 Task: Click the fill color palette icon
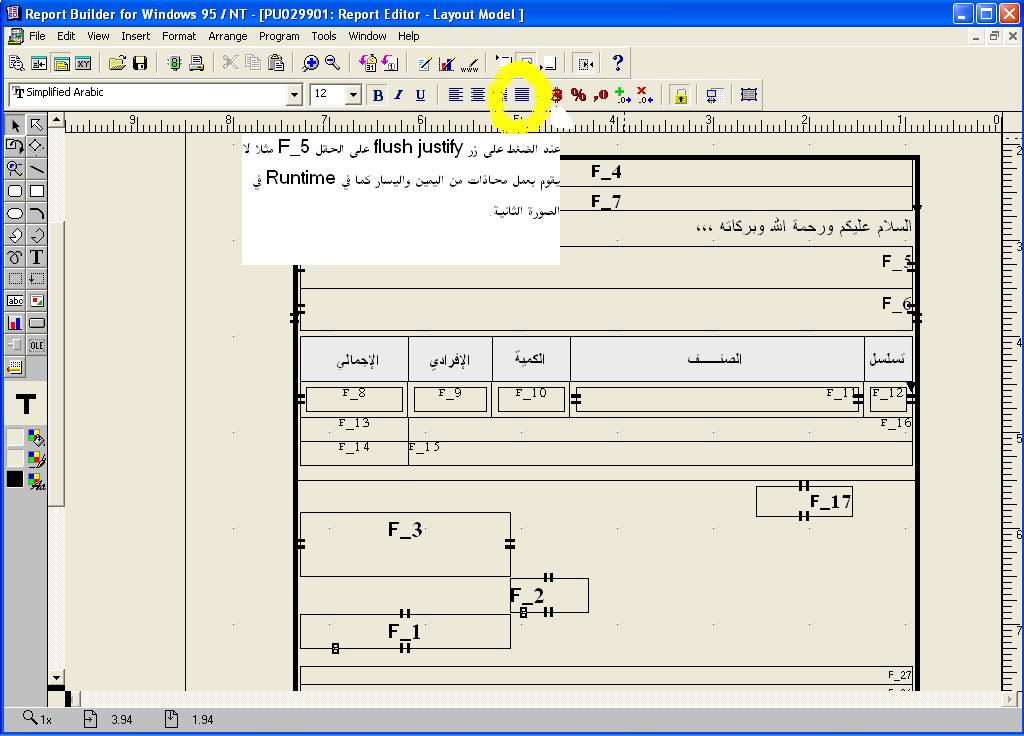(37, 437)
